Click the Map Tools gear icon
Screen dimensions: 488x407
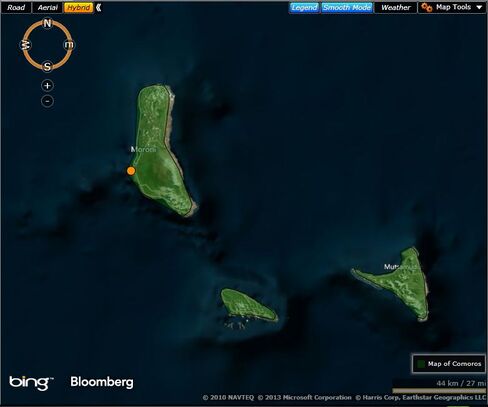(x=426, y=7)
